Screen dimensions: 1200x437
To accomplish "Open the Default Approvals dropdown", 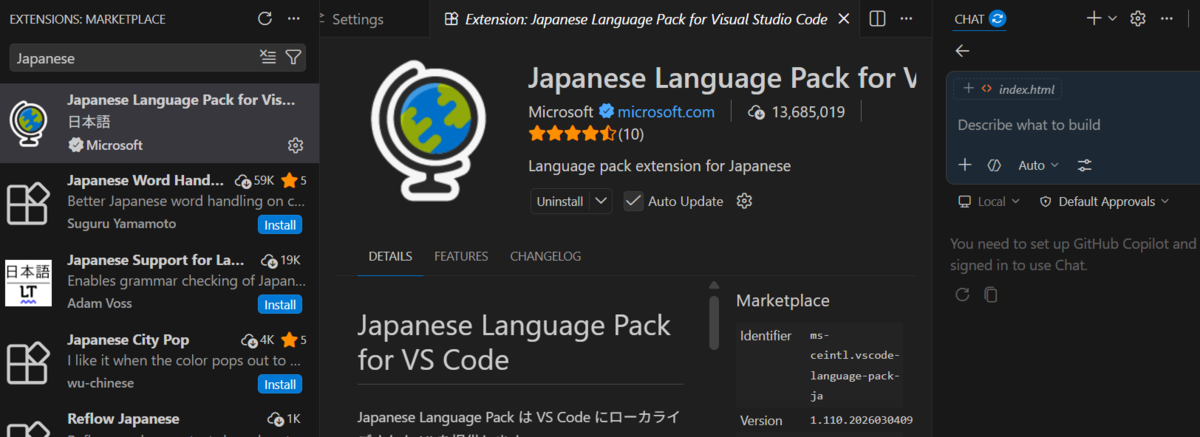I will 1104,201.
